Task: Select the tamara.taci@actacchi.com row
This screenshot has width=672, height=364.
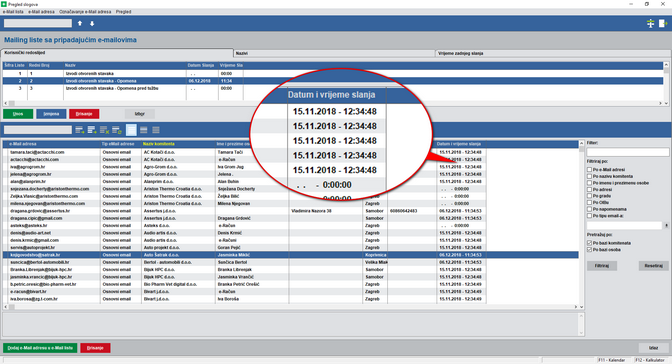Action: 291,152
